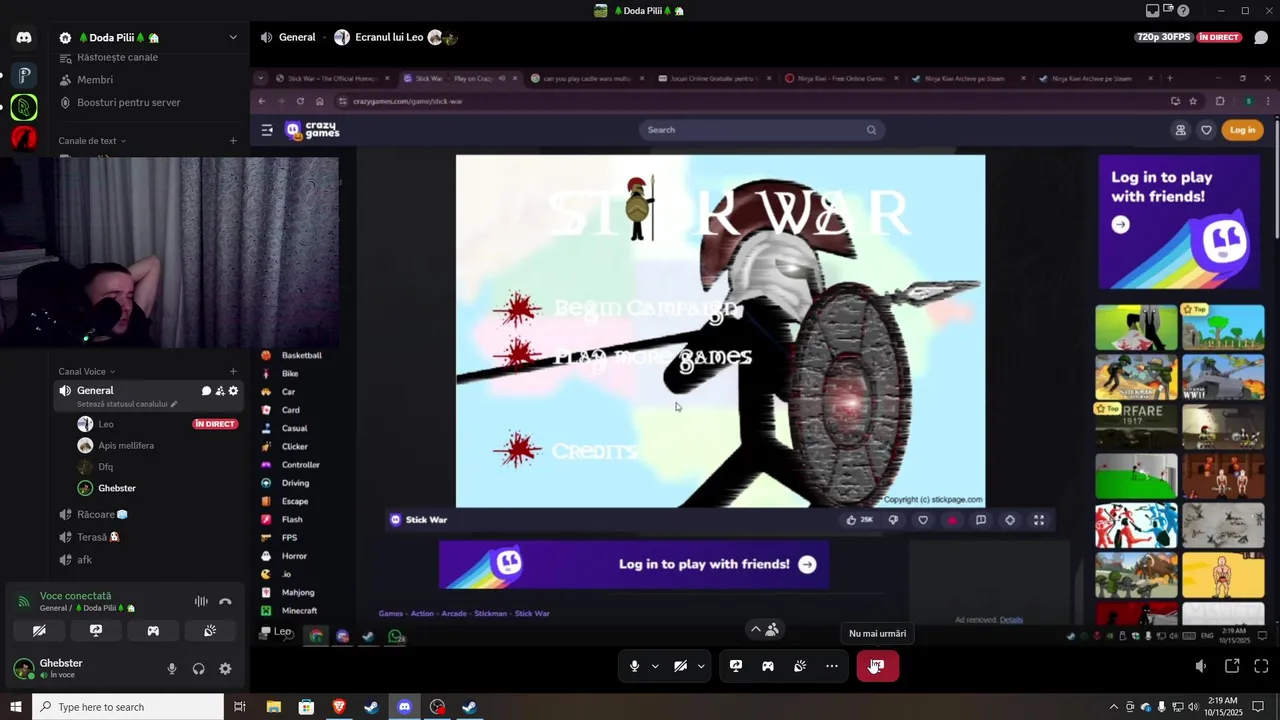Viewport: 1280px width, 720px height.
Task: Toggle microphone mute in call toolbar
Action: pyautogui.click(x=634, y=666)
